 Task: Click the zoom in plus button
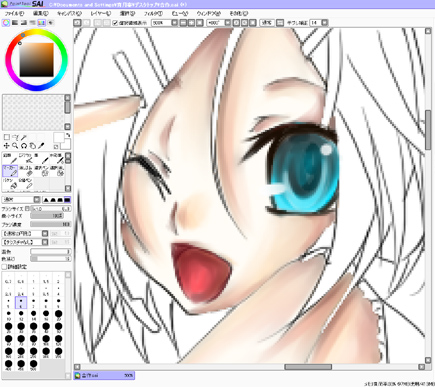click(x=191, y=23)
